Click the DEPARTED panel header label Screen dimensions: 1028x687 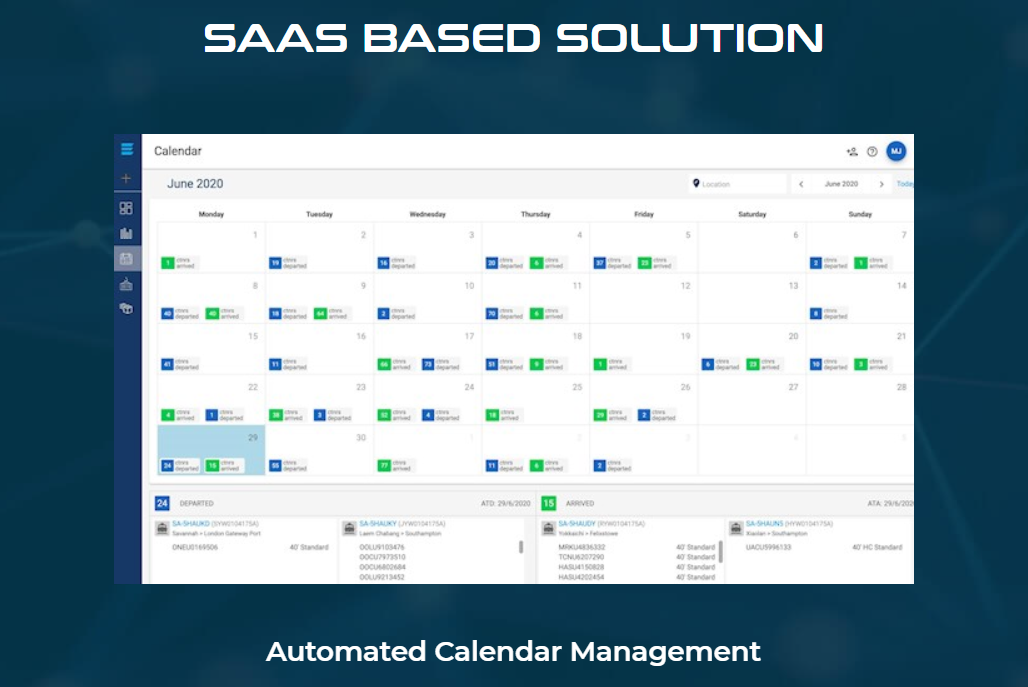pos(197,503)
